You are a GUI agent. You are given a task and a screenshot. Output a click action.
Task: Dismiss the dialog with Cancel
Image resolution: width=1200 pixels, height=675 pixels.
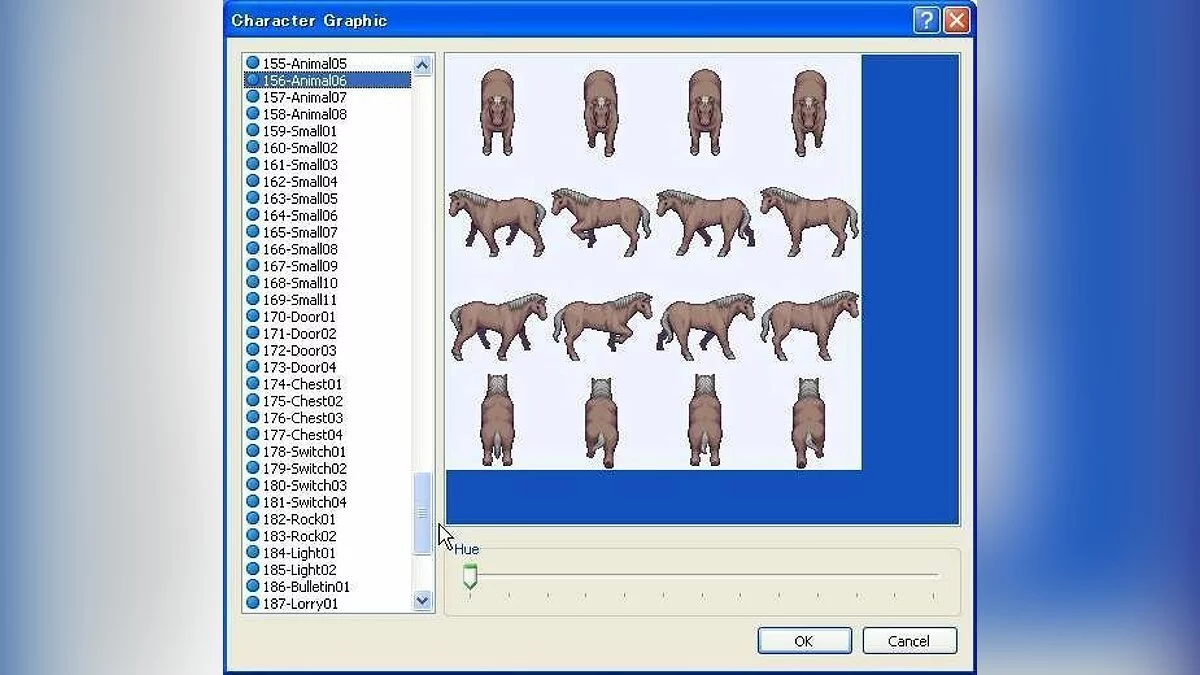pyautogui.click(x=909, y=641)
